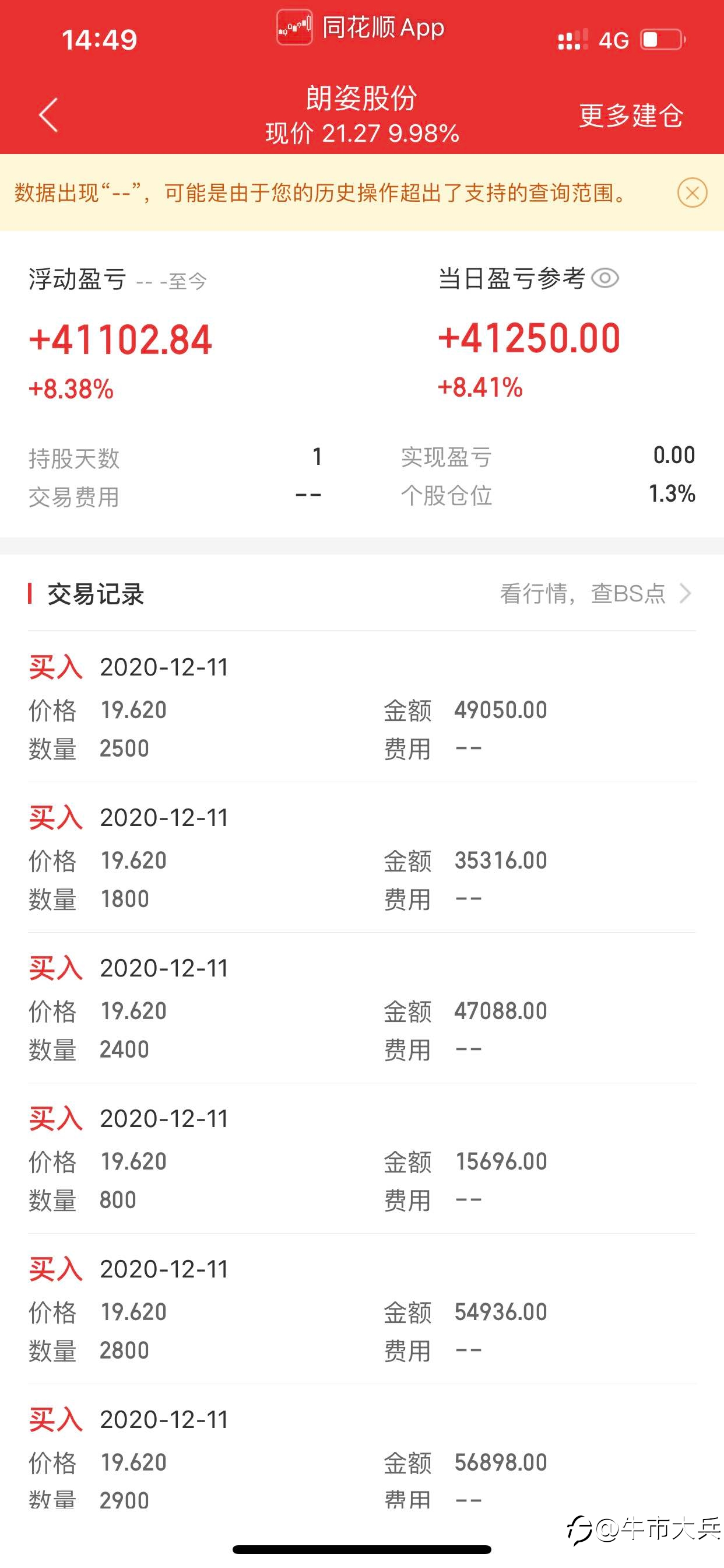Toggle the 当日盈亏参考 eye visibility icon
Viewport: 724px width, 1568px height.
604,278
